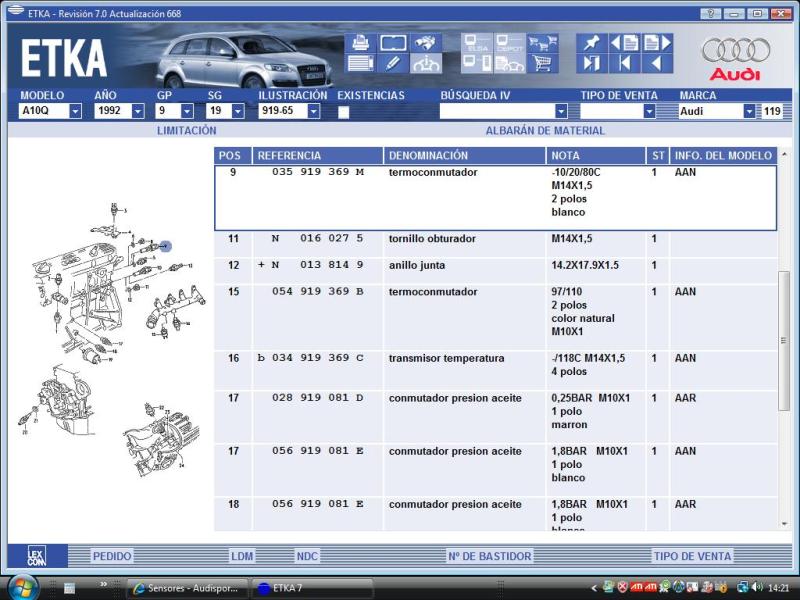Click the NOTA column header
800x600 pixels.
coord(595,156)
